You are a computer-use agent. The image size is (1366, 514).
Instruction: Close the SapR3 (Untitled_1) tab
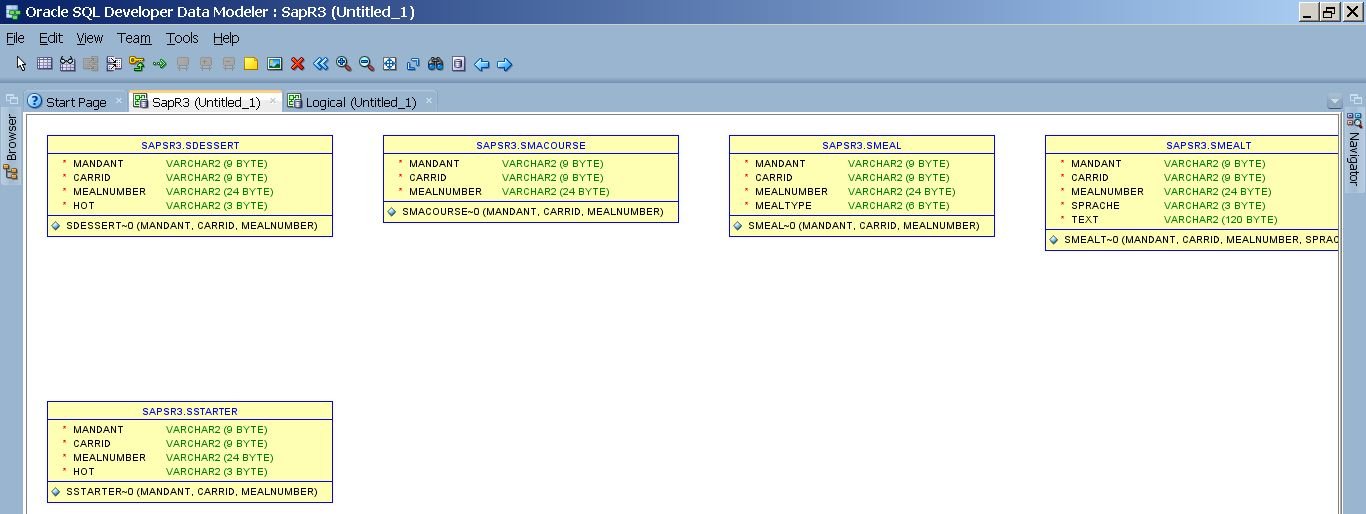273,101
